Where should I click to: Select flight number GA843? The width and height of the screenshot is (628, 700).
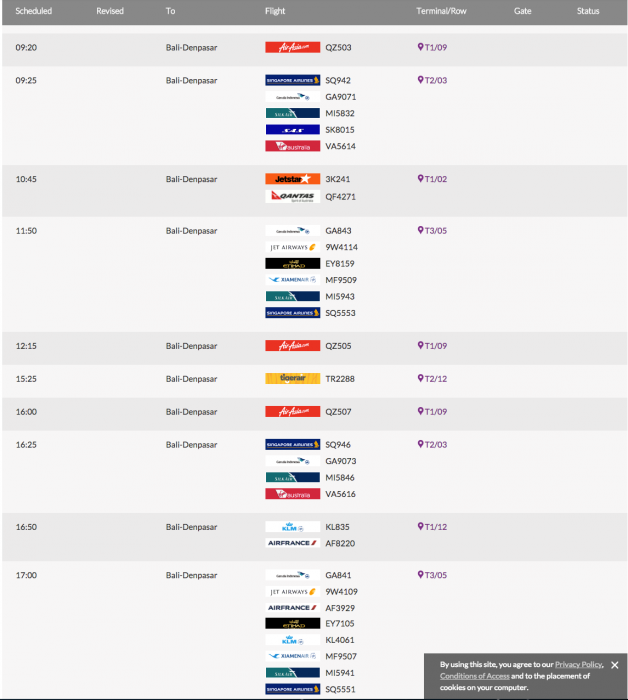339,231
